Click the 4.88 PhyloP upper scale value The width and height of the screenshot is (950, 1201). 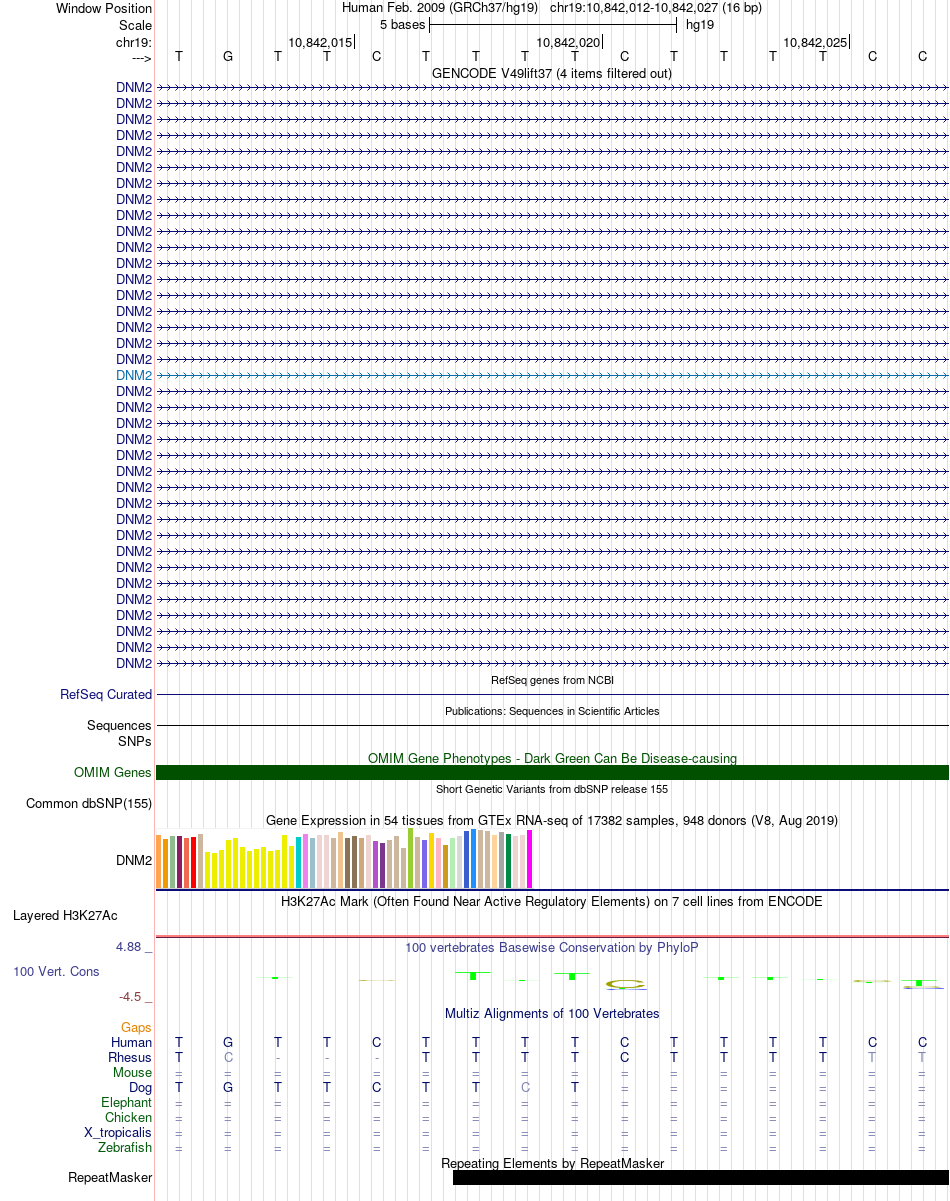pos(133,946)
